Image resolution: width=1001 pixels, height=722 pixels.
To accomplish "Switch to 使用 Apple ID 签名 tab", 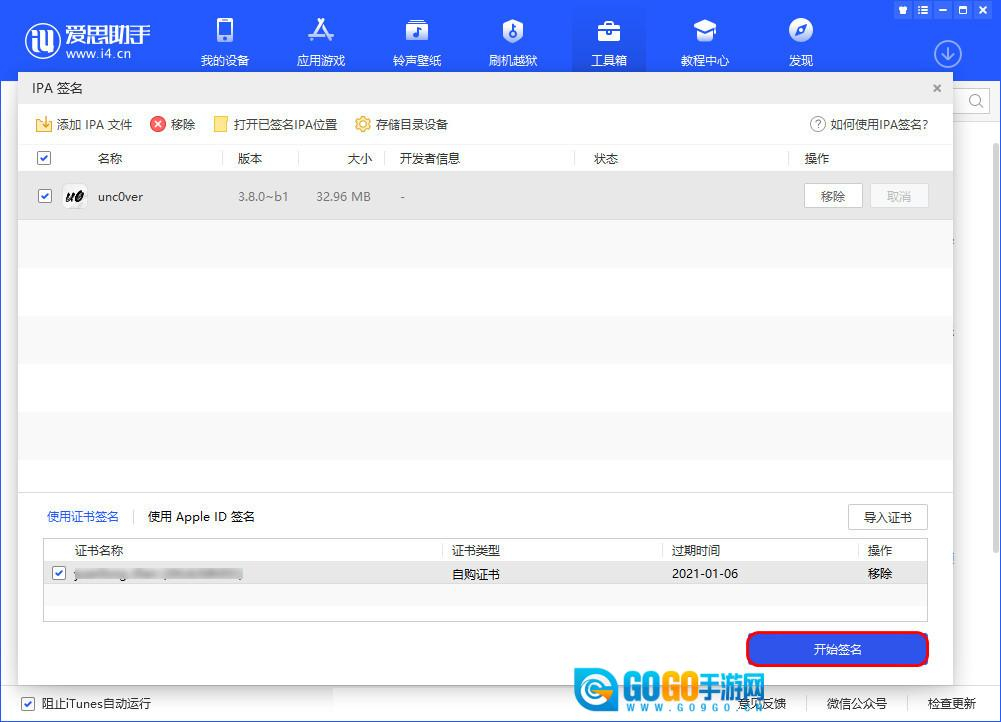I will (x=201, y=517).
